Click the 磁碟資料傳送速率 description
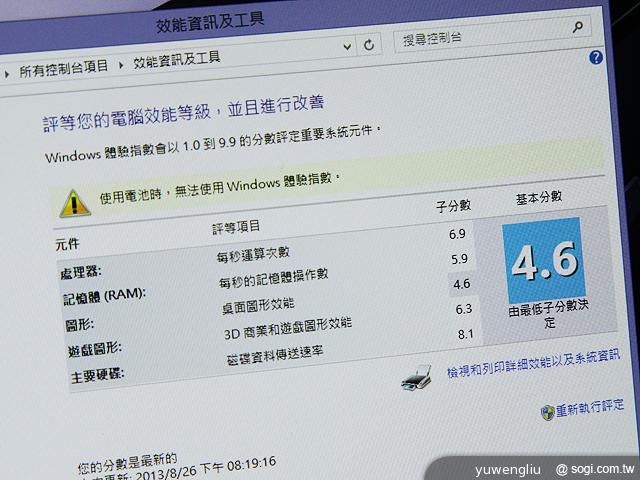 tap(275, 355)
